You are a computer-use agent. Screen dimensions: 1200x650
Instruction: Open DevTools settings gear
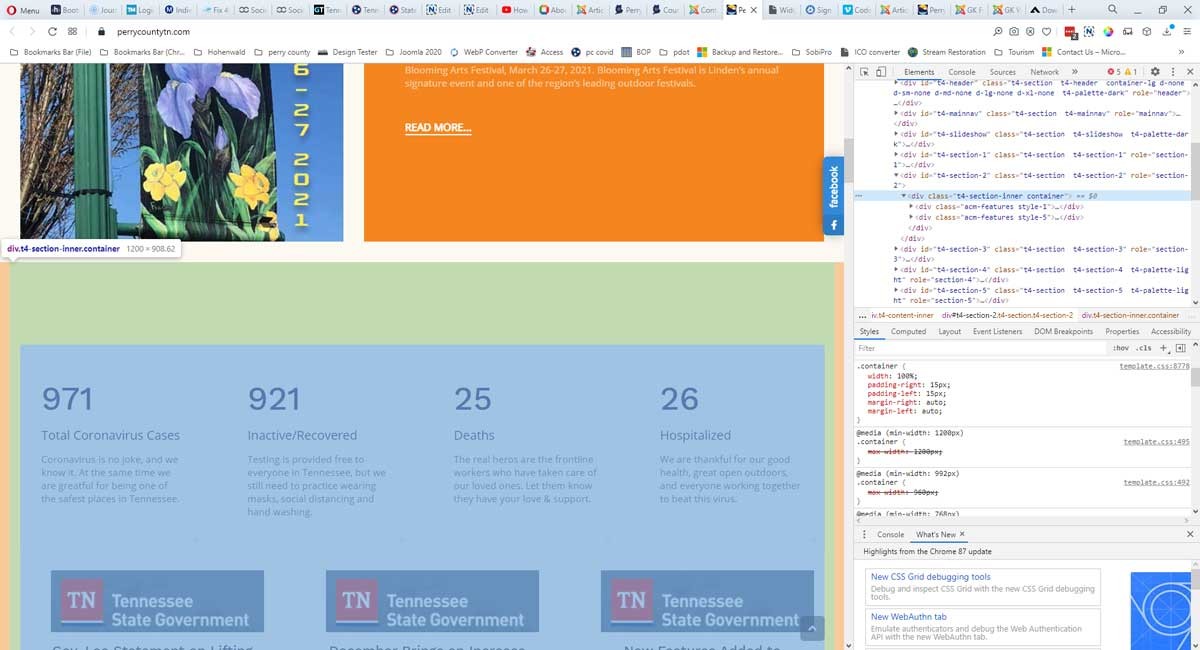tap(1155, 72)
